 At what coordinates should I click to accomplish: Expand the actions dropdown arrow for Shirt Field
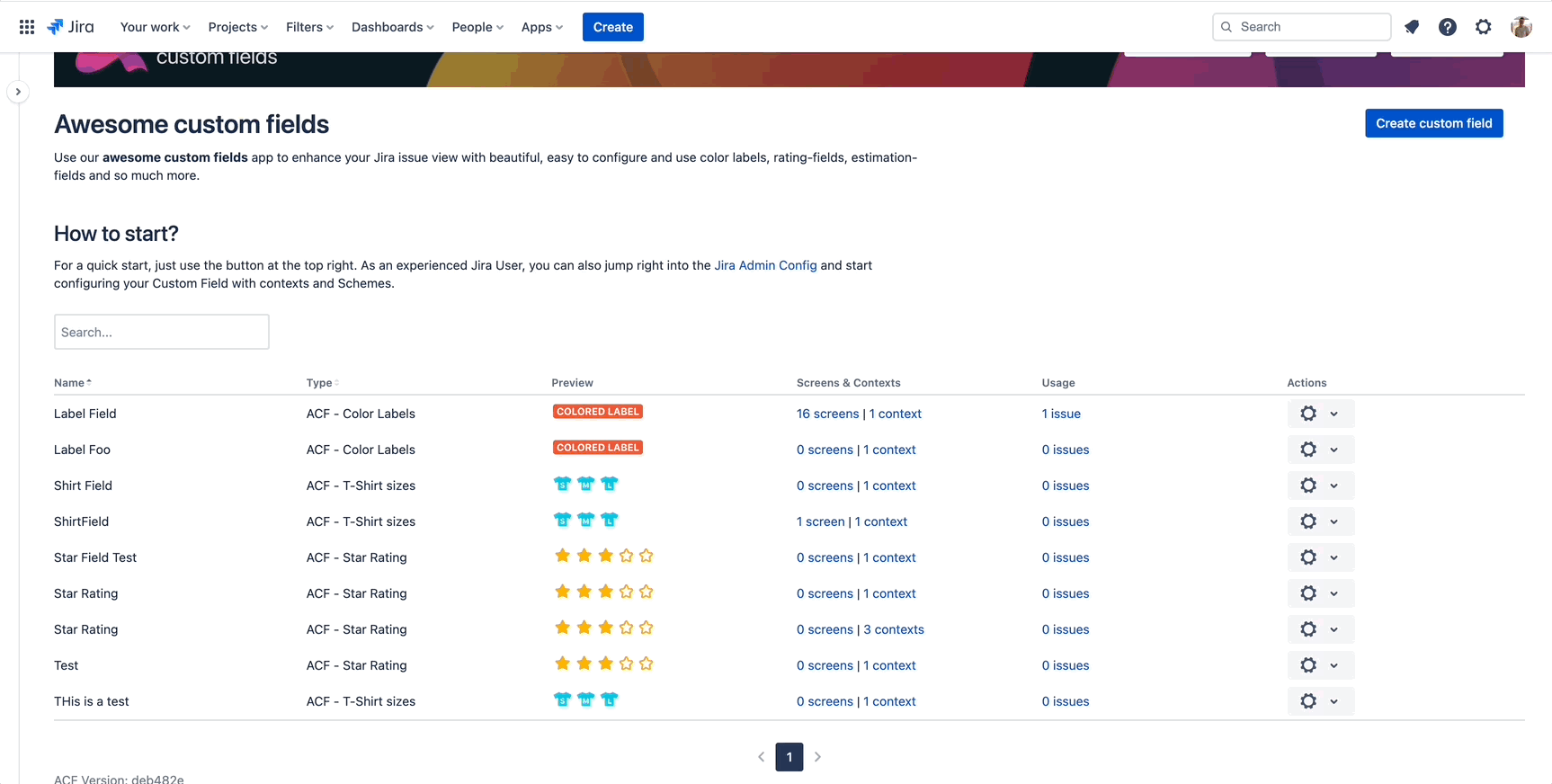click(x=1334, y=486)
